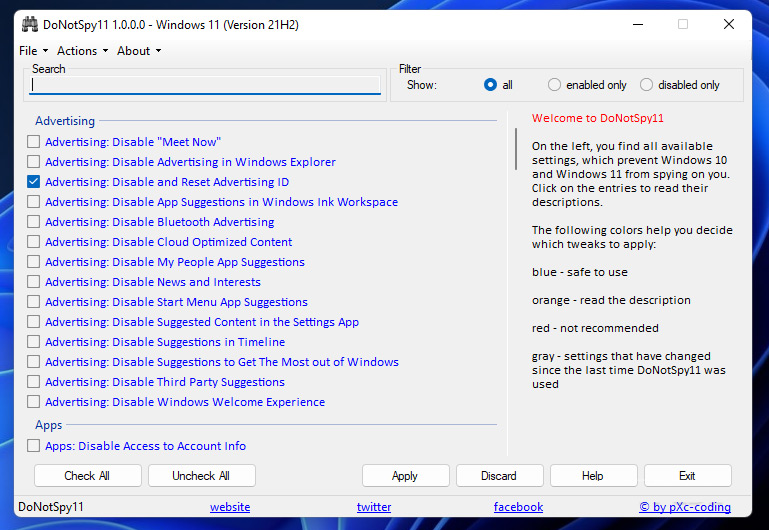Check Disable Suggestions to Get The Most out of Windows
Image resolution: width=769 pixels, height=530 pixels.
(x=33, y=362)
